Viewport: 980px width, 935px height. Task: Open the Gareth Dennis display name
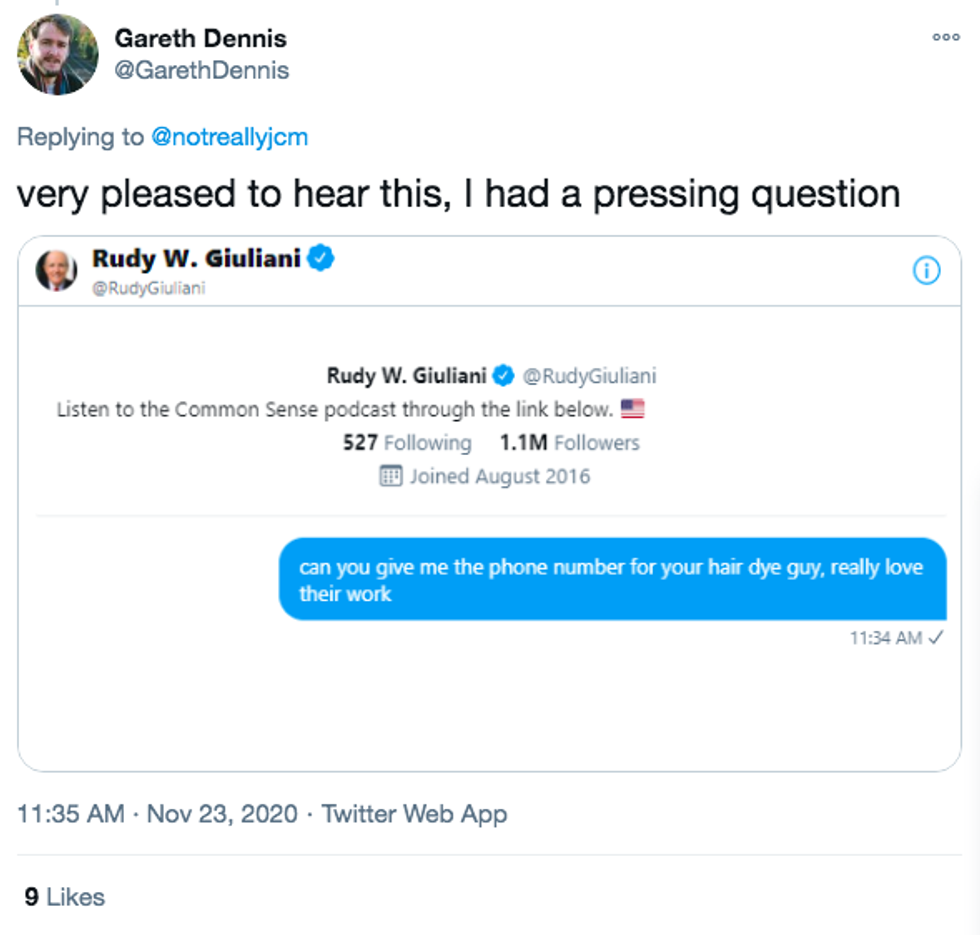(x=200, y=39)
